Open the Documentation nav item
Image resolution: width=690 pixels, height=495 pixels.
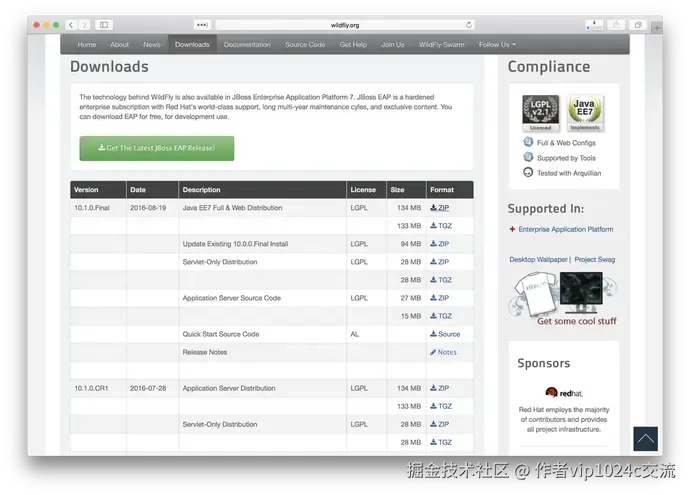point(247,44)
